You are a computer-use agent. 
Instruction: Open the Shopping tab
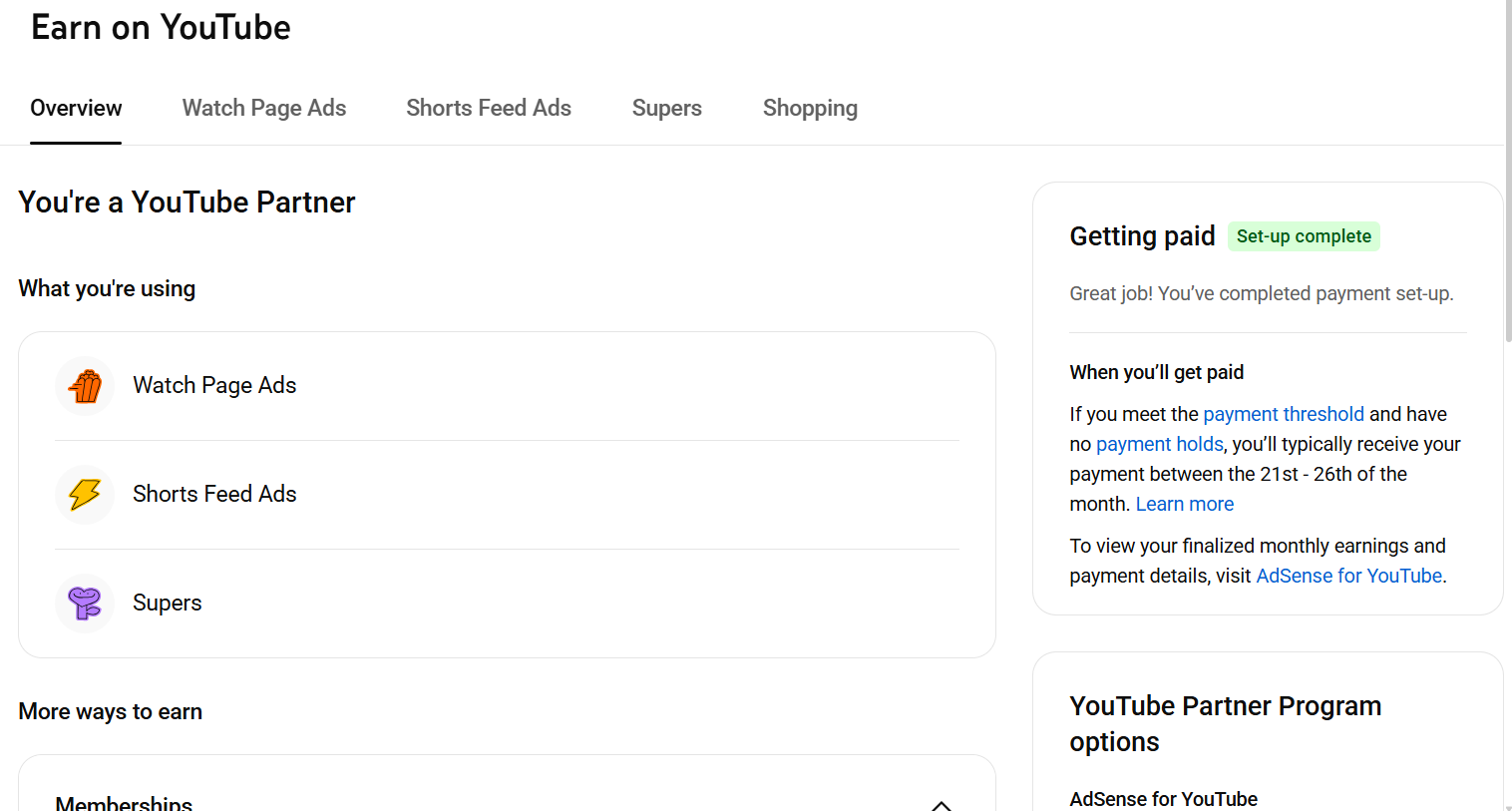click(810, 108)
